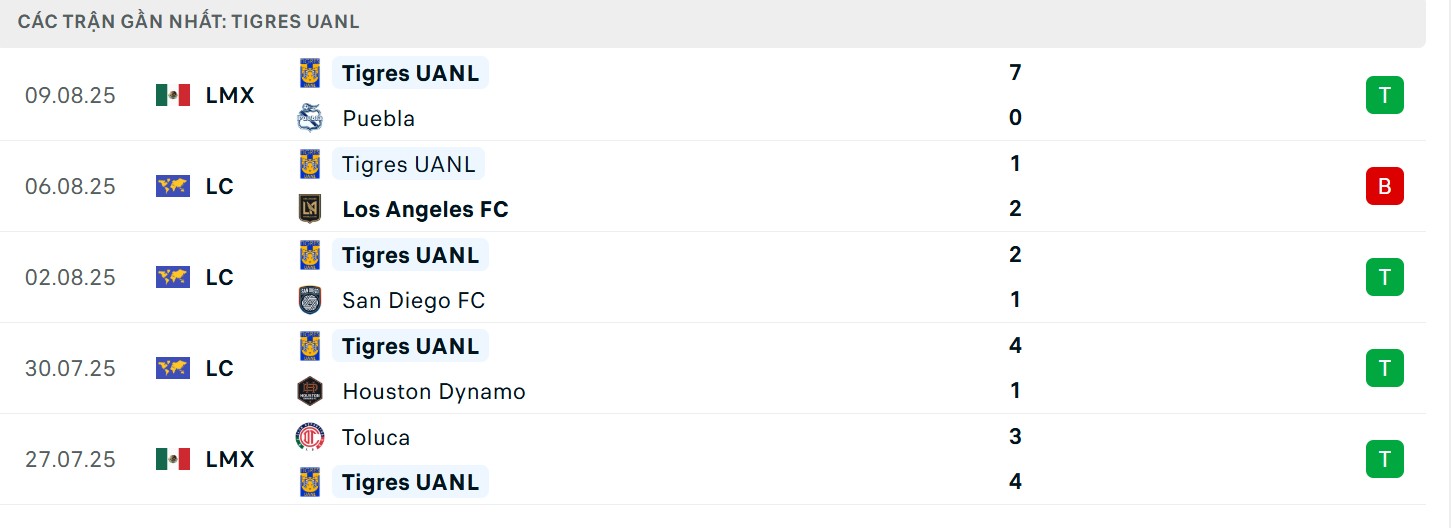1451x528 pixels.
Task: Click the Tigres UANL crest in the Puebla match
Action: [310, 73]
